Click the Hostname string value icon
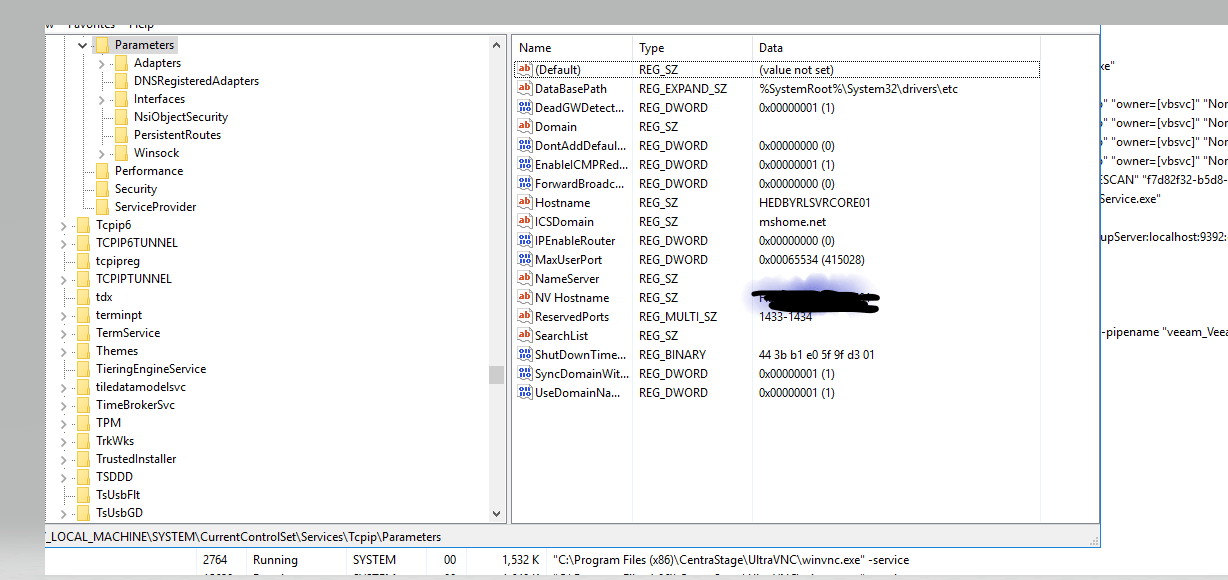Screen dimensions: 1228x580 [x=525, y=203]
